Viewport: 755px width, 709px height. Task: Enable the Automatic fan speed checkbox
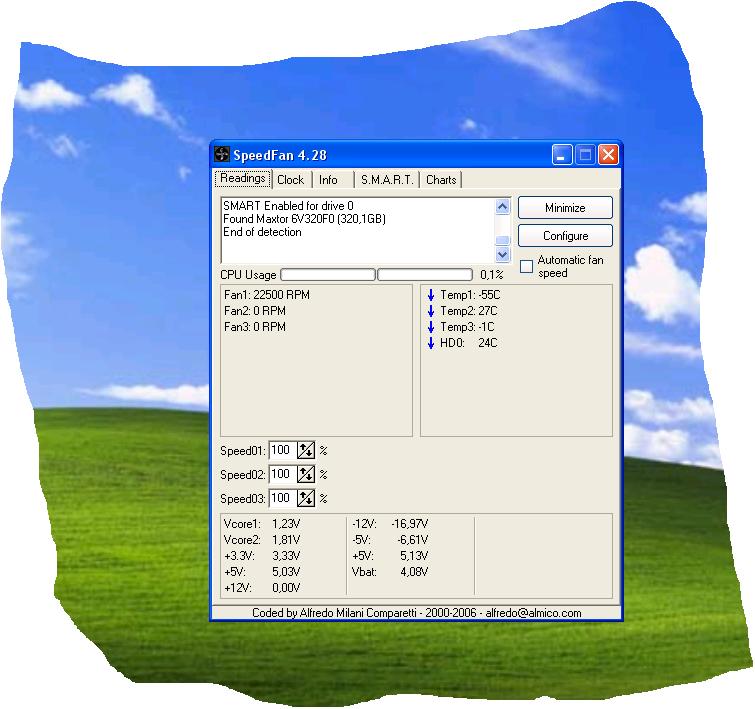[x=526, y=266]
